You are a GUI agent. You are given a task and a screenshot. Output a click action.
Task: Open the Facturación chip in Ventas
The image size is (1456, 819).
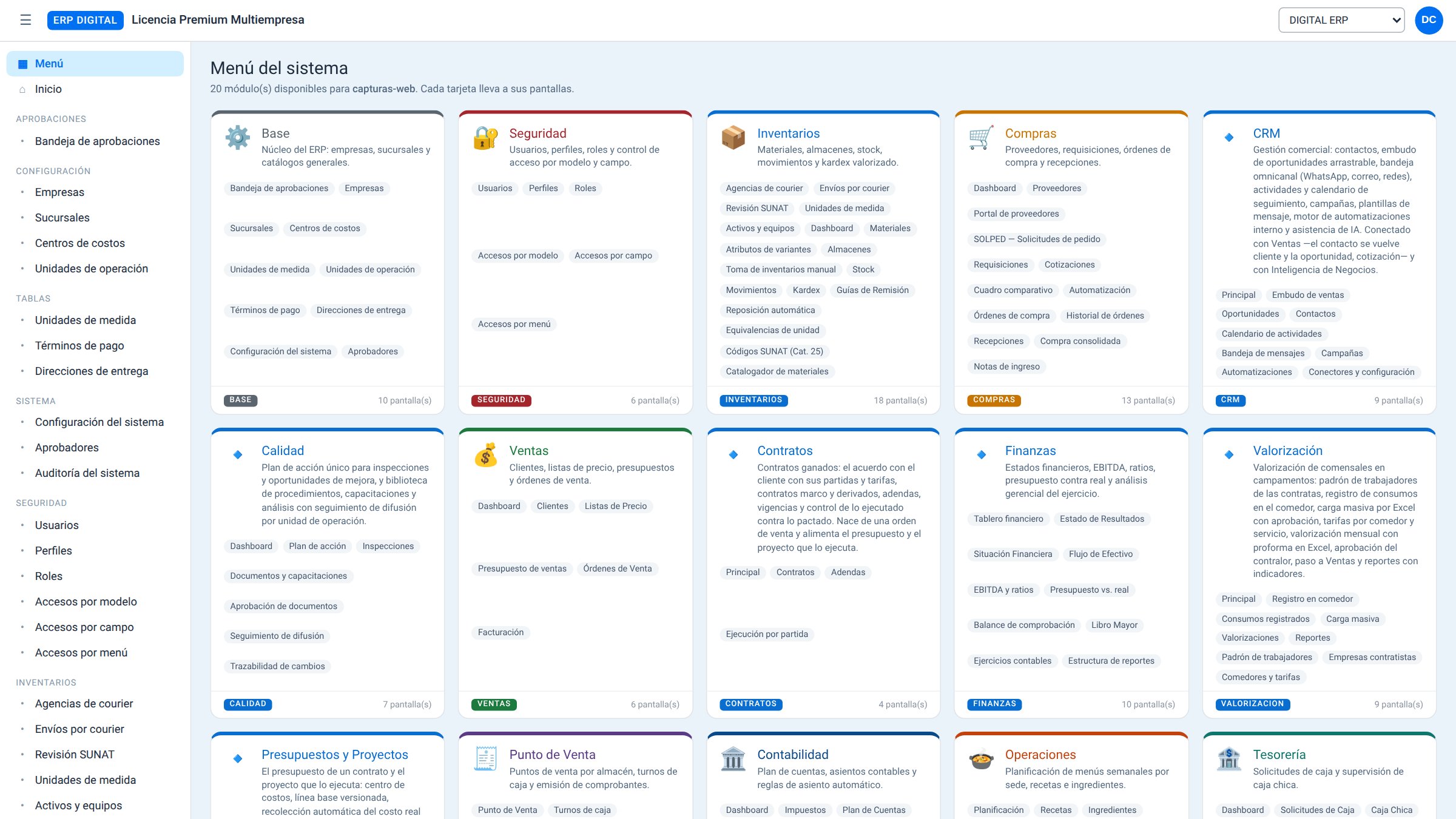[500, 632]
